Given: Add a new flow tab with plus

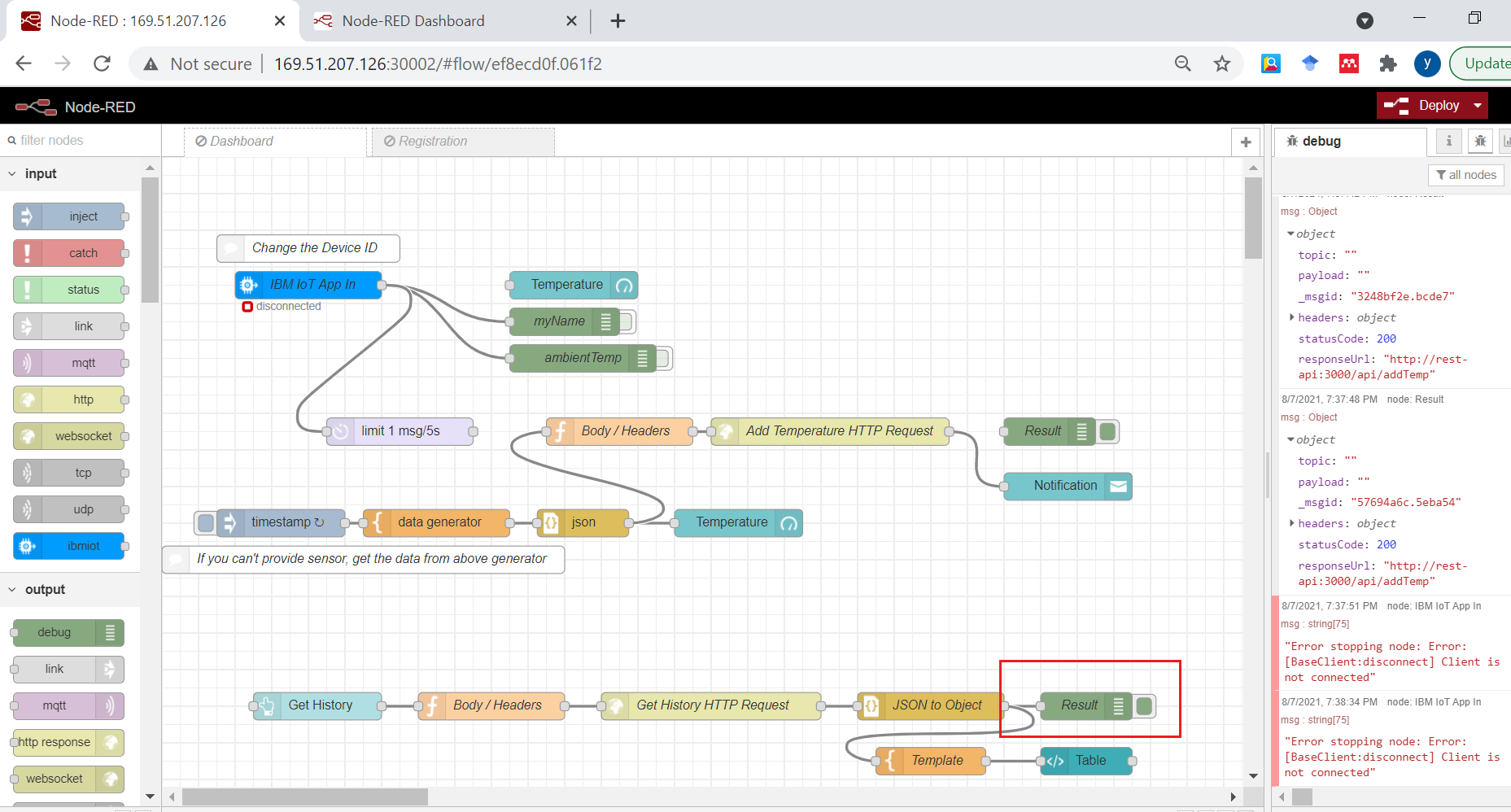Looking at the screenshot, I should (1246, 142).
